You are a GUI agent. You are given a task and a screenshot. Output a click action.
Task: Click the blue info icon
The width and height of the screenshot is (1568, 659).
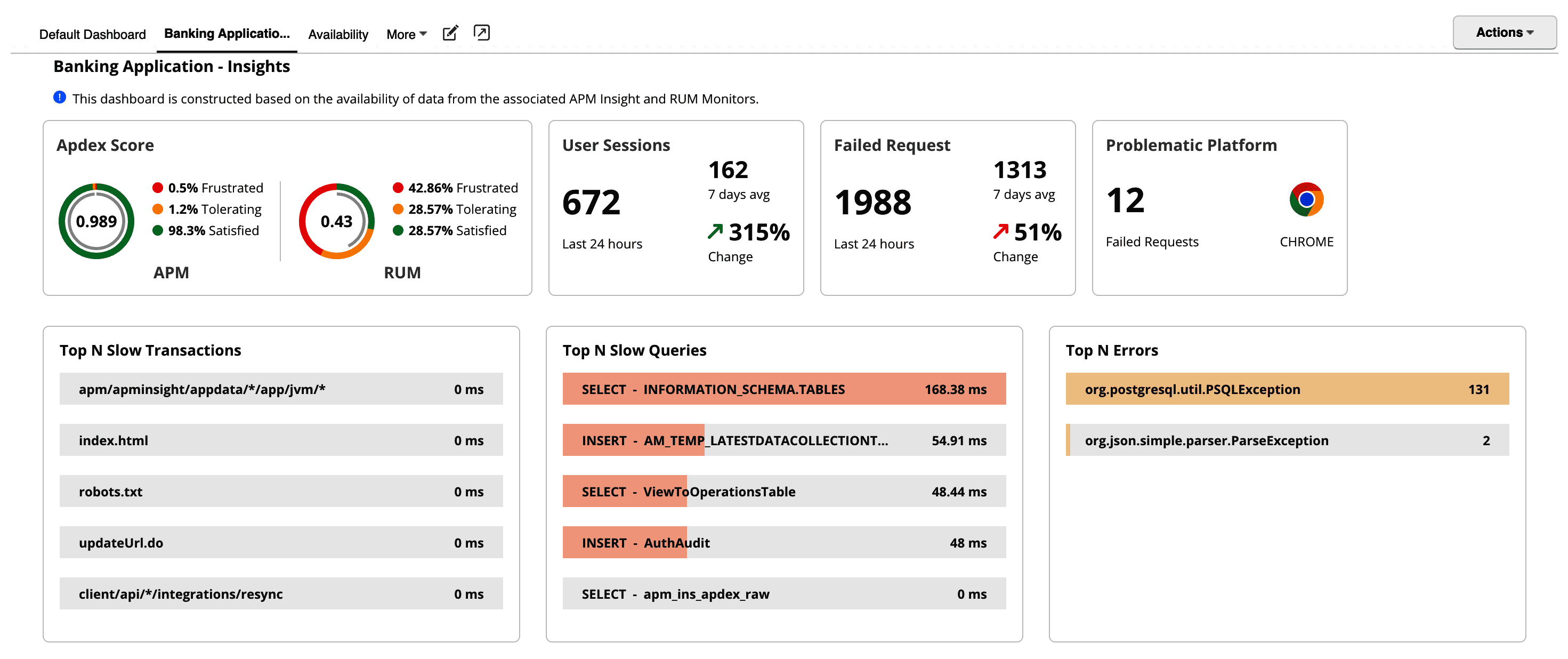click(60, 98)
